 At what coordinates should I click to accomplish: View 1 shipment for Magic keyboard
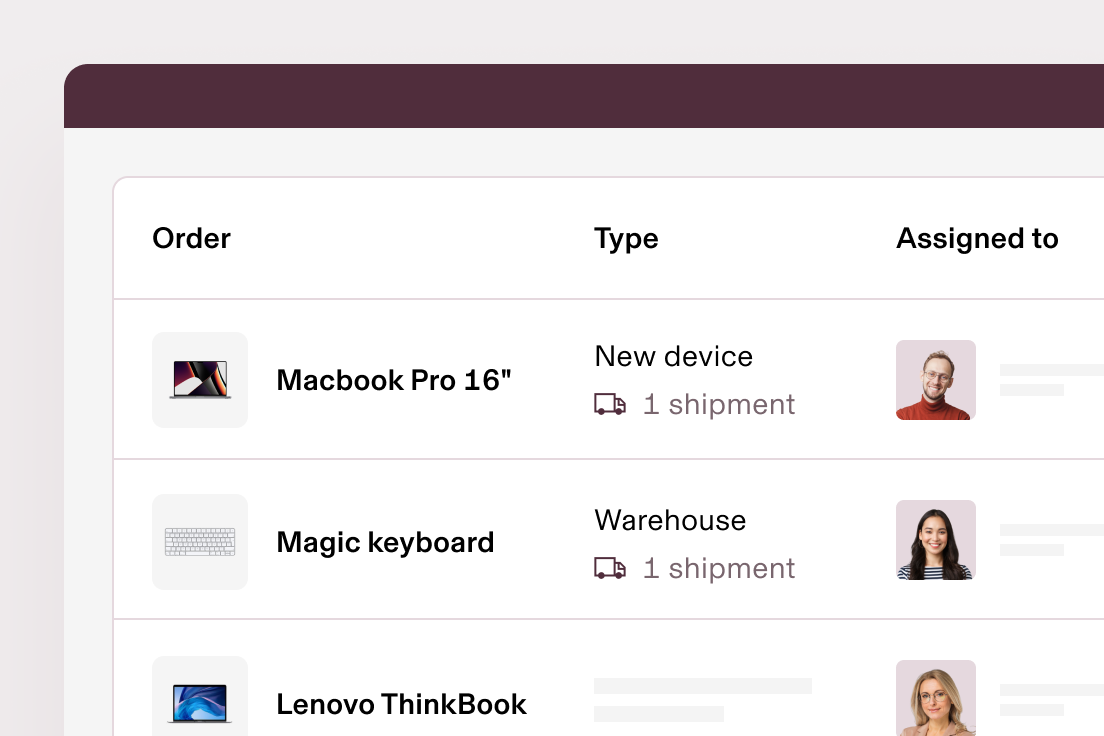point(719,568)
